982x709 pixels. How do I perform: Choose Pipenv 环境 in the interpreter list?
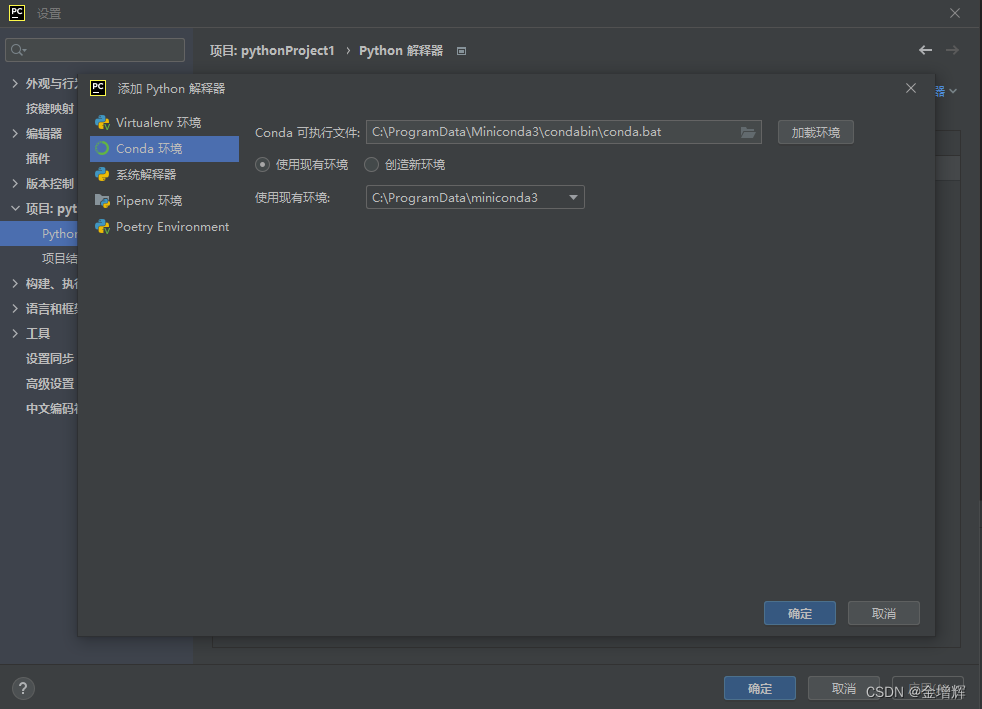point(165,200)
